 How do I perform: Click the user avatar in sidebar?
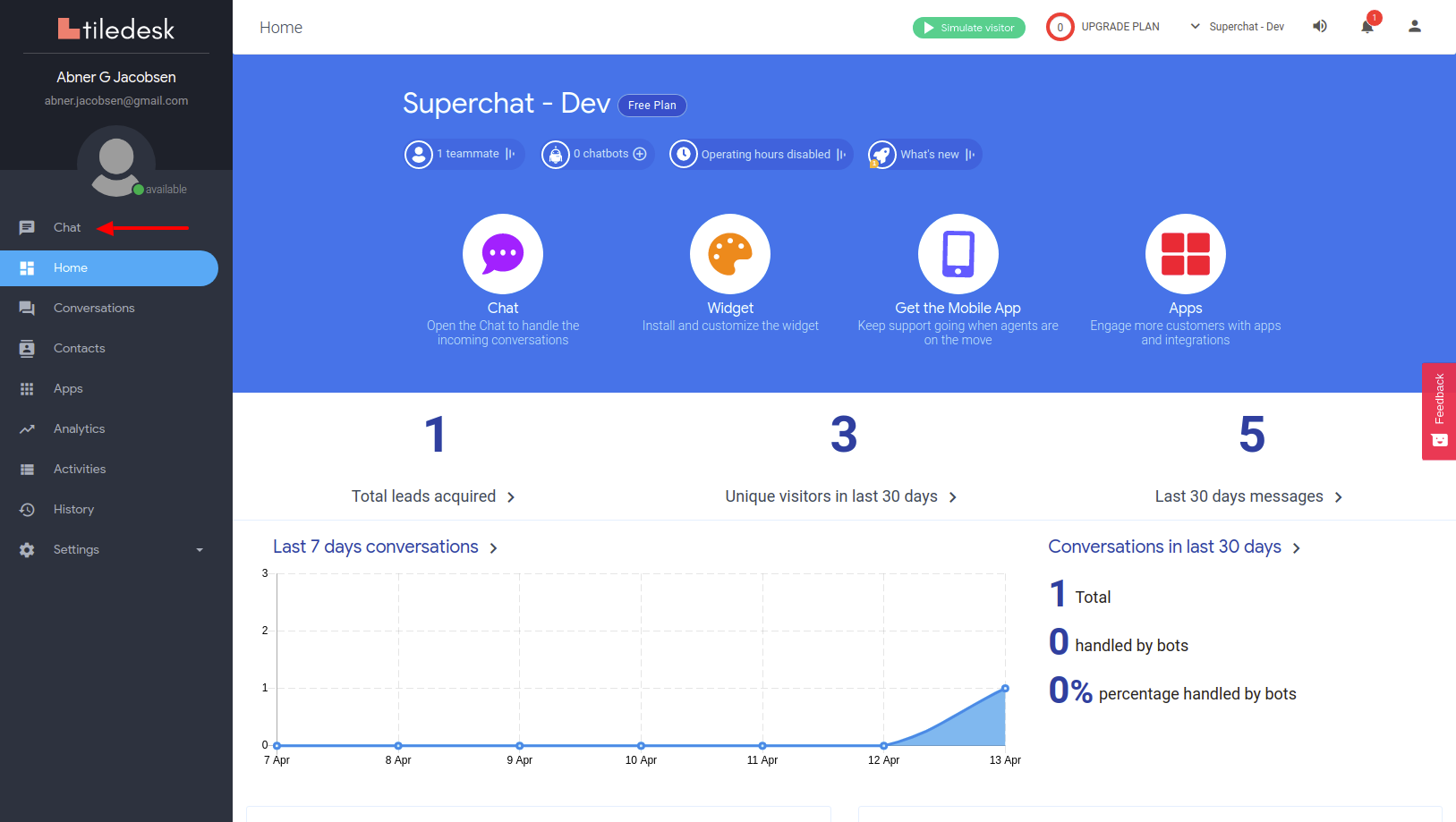[x=116, y=163]
